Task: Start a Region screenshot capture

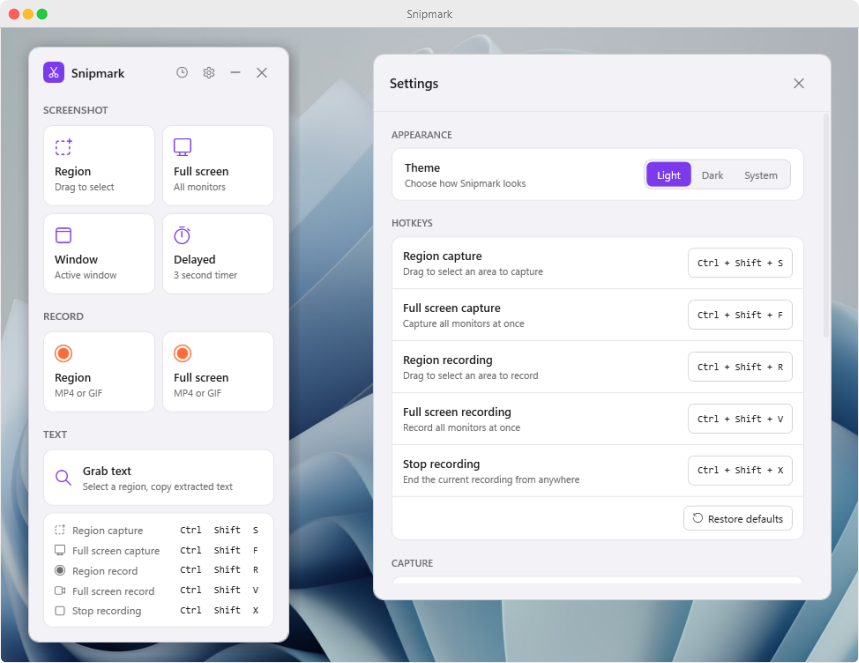Action: (99, 165)
